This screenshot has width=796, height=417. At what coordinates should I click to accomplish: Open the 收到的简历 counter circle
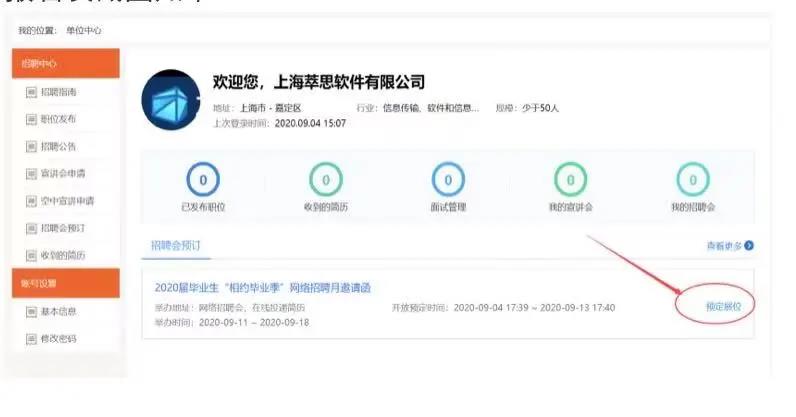[x=325, y=181]
